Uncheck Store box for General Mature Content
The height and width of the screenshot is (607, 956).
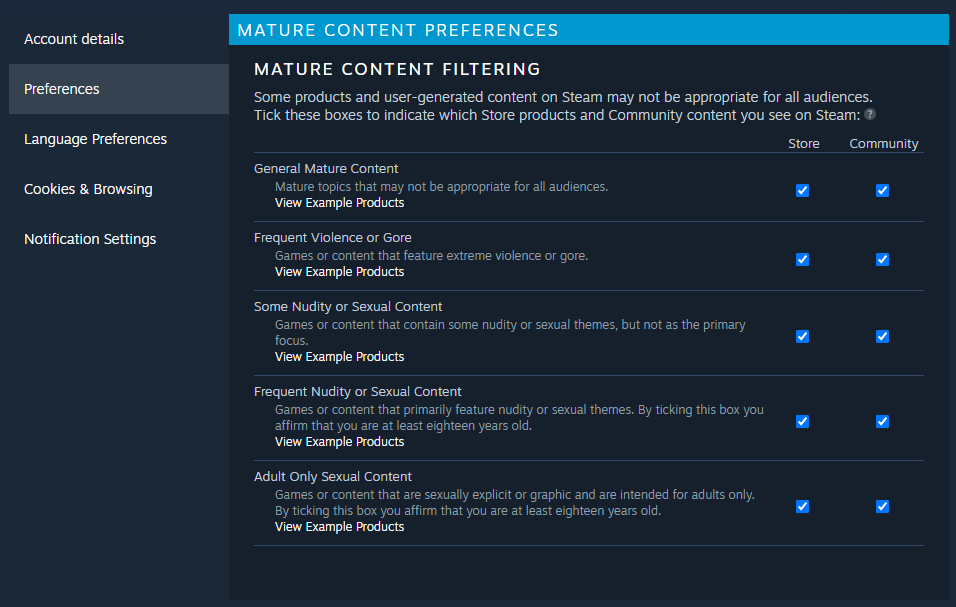[x=802, y=190]
